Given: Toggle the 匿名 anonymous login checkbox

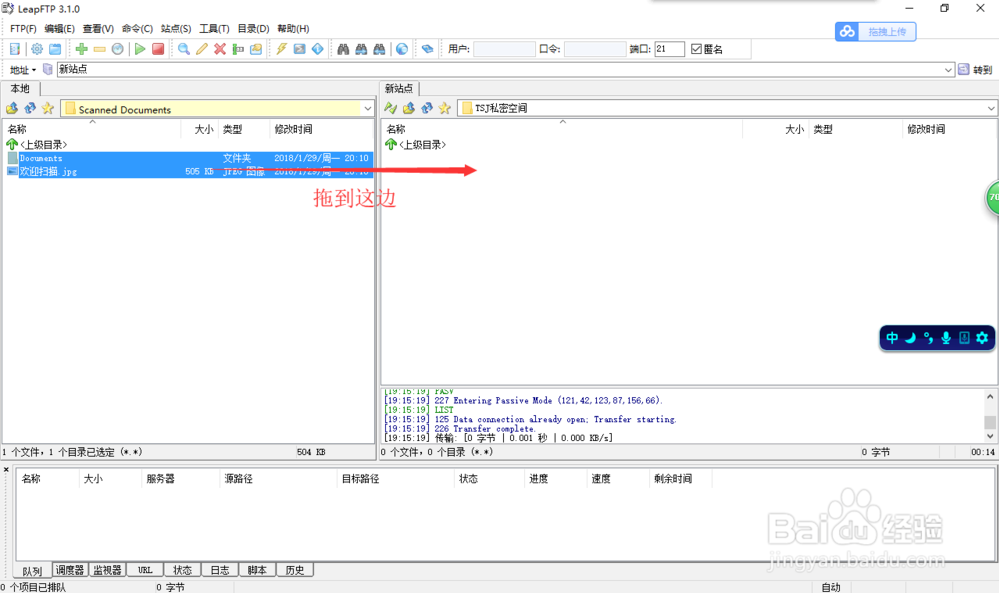Looking at the screenshot, I should point(697,49).
